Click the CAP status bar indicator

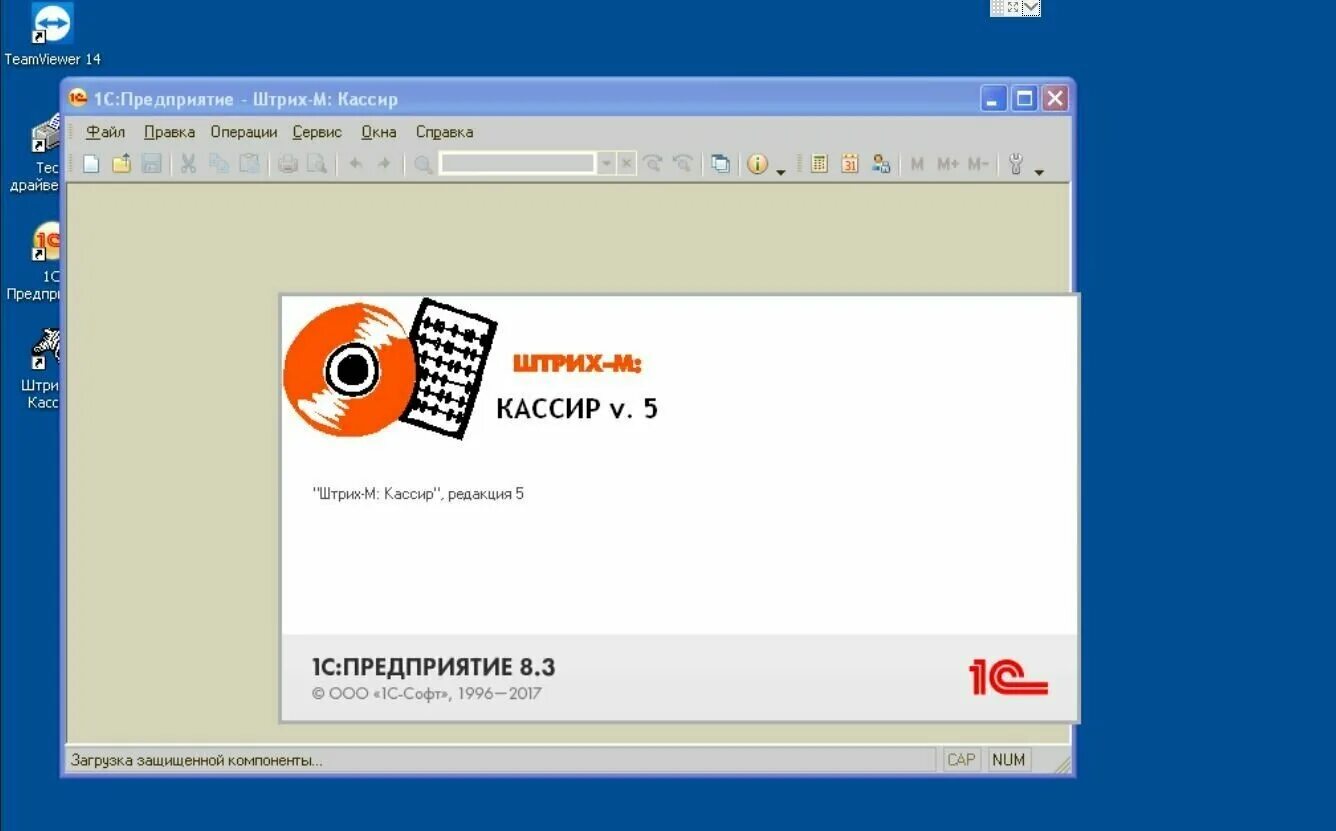click(x=961, y=760)
